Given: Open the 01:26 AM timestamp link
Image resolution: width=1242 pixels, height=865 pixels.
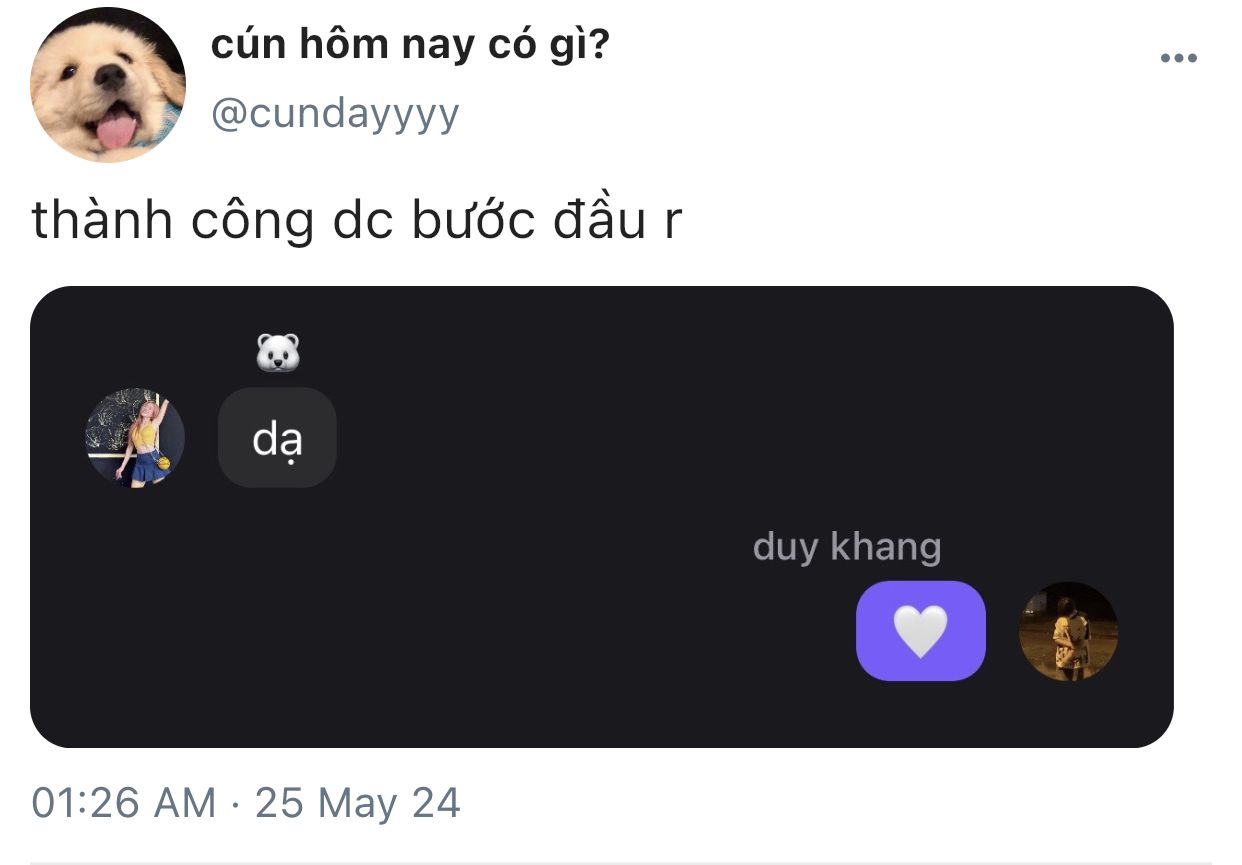Looking at the screenshot, I should pos(123,803).
